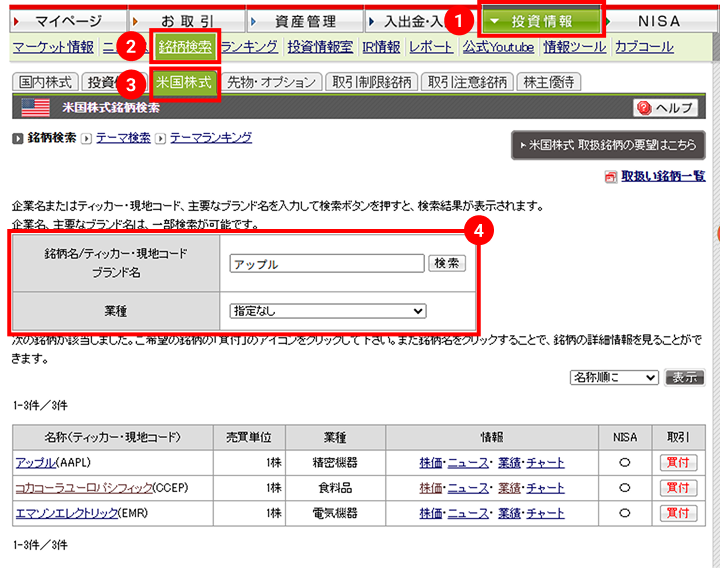Click the brand name search input field
Viewport: 720px width, 568px height.
pyautogui.click(x=327, y=264)
